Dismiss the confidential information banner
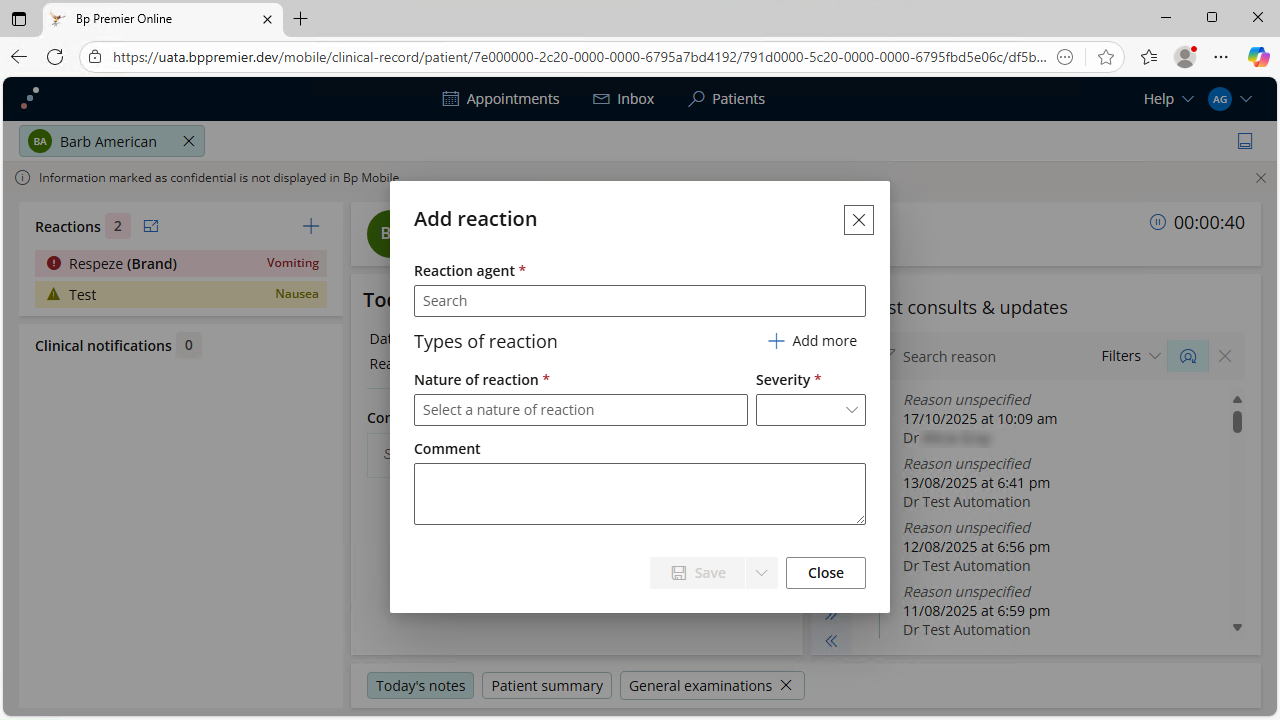This screenshot has width=1280, height=720. pos(1261,178)
